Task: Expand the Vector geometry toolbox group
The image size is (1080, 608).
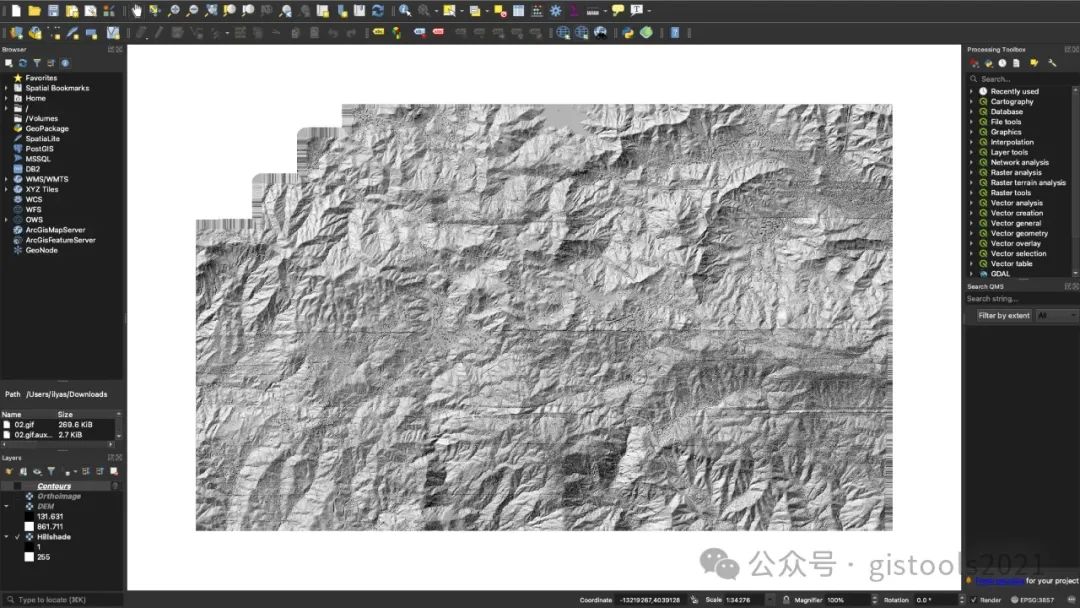Action: 972,233
